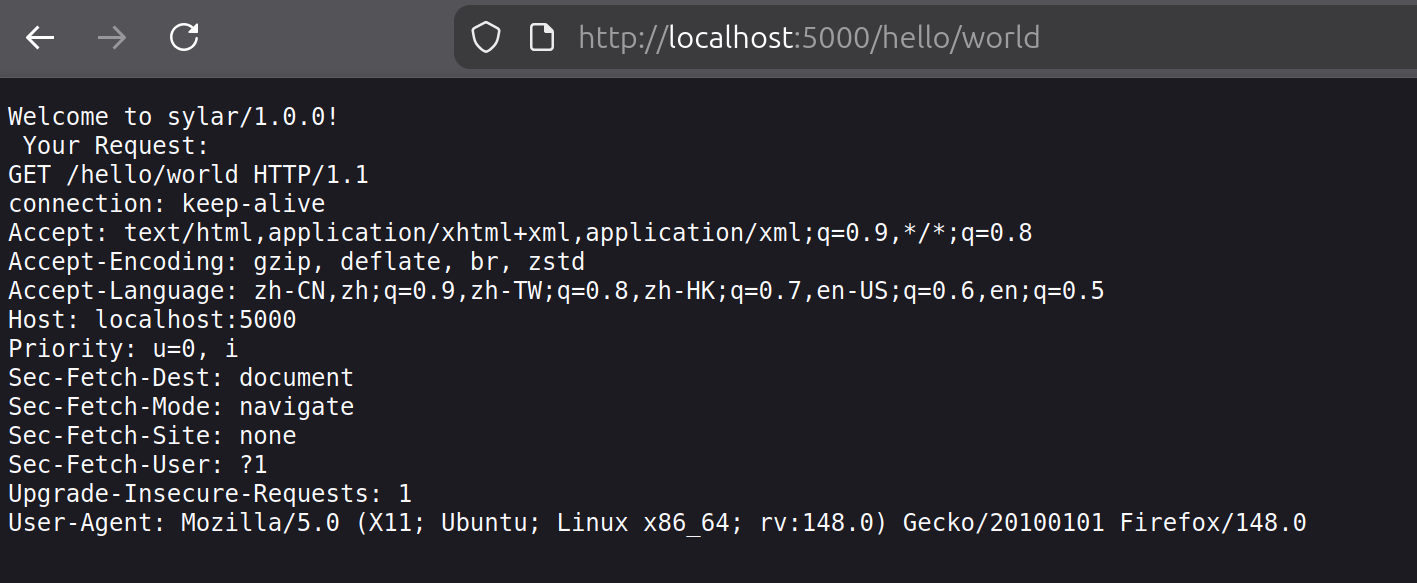Click the 'GET /hello/world HTTP/1.1' line
Image resolution: width=1417 pixels, height=583 pixels.
coord(188,175)
